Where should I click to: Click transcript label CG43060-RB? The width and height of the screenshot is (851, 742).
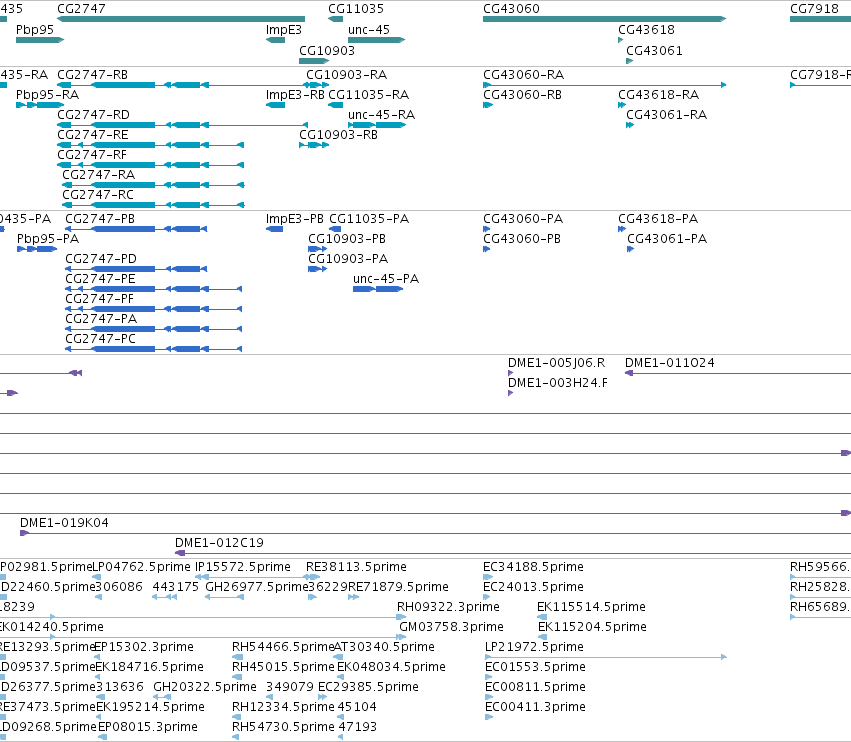[x=523, y=95]
